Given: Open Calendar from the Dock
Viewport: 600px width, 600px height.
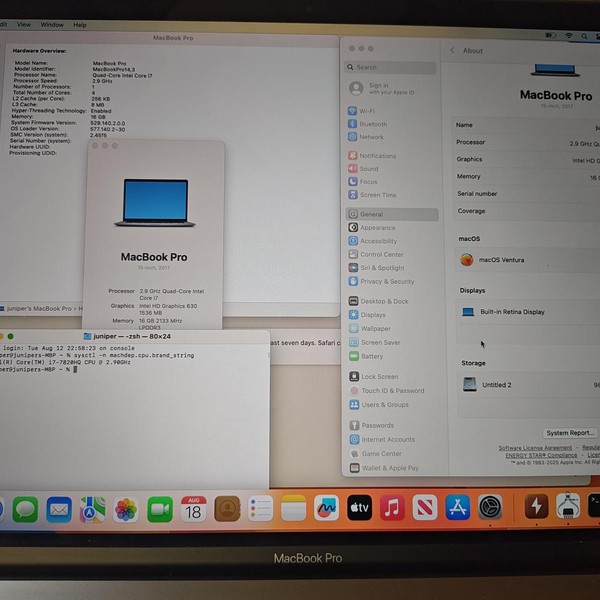Looking at the screenshot, I should (x=194, y=509).
